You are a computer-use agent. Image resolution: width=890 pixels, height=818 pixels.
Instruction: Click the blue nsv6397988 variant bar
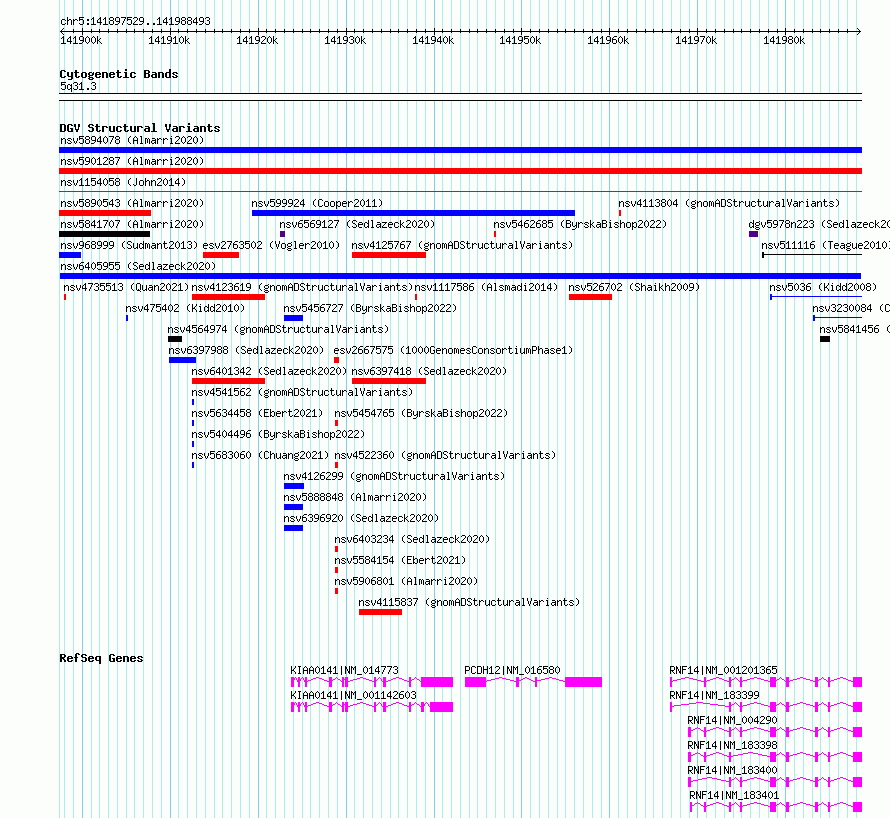click(x=182, y=360)
